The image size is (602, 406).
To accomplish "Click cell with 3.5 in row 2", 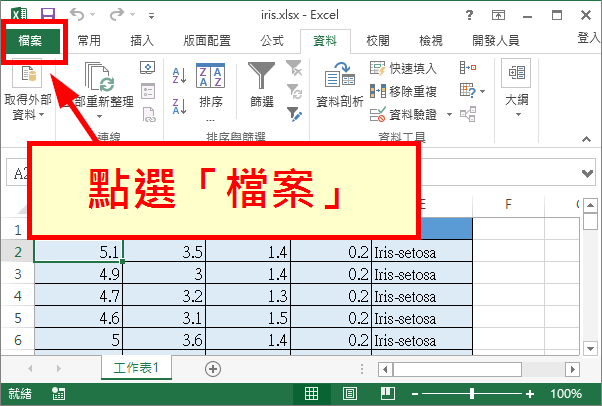I will (164, 252).
